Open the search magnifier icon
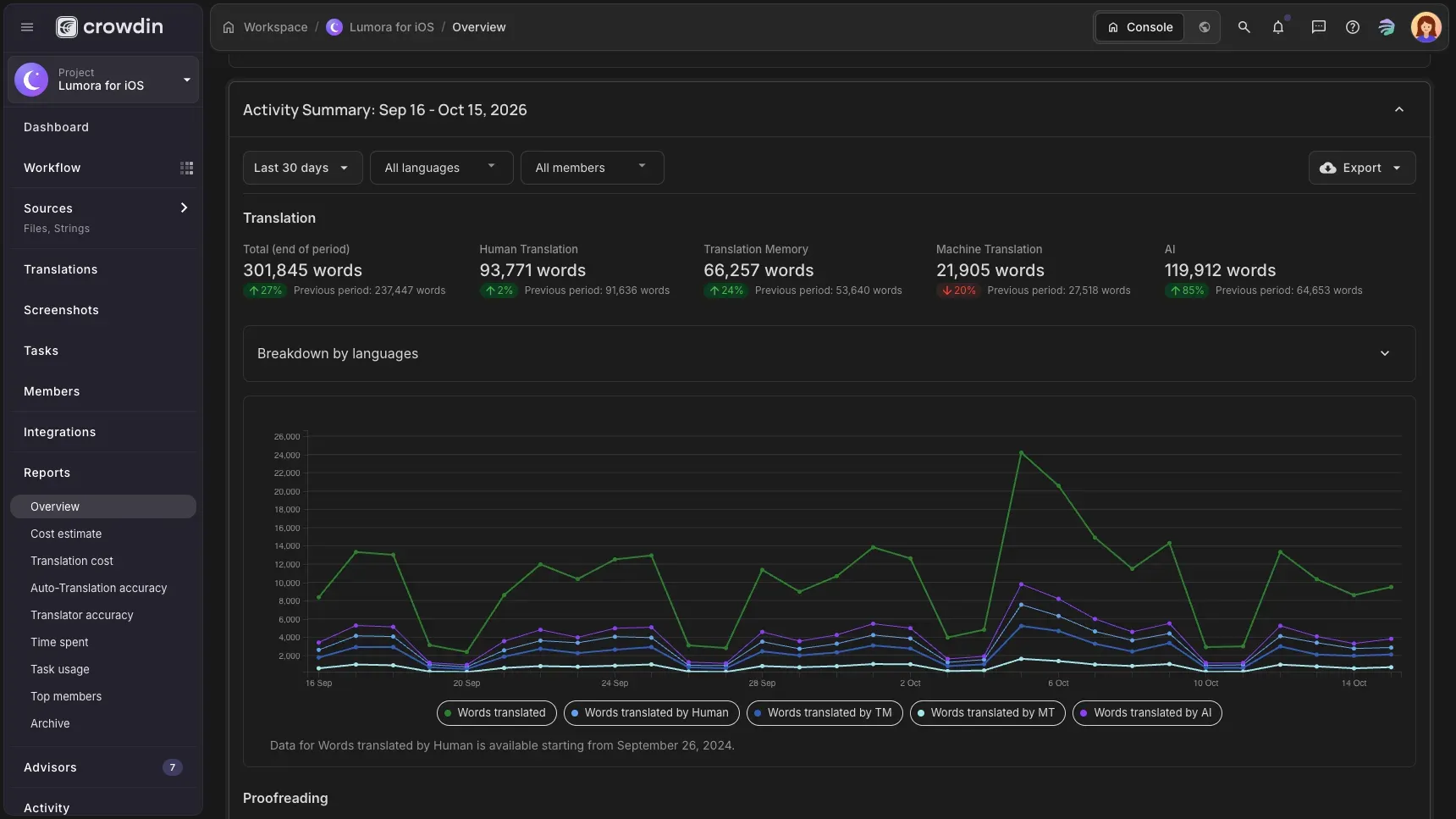 coord(1244,27)
